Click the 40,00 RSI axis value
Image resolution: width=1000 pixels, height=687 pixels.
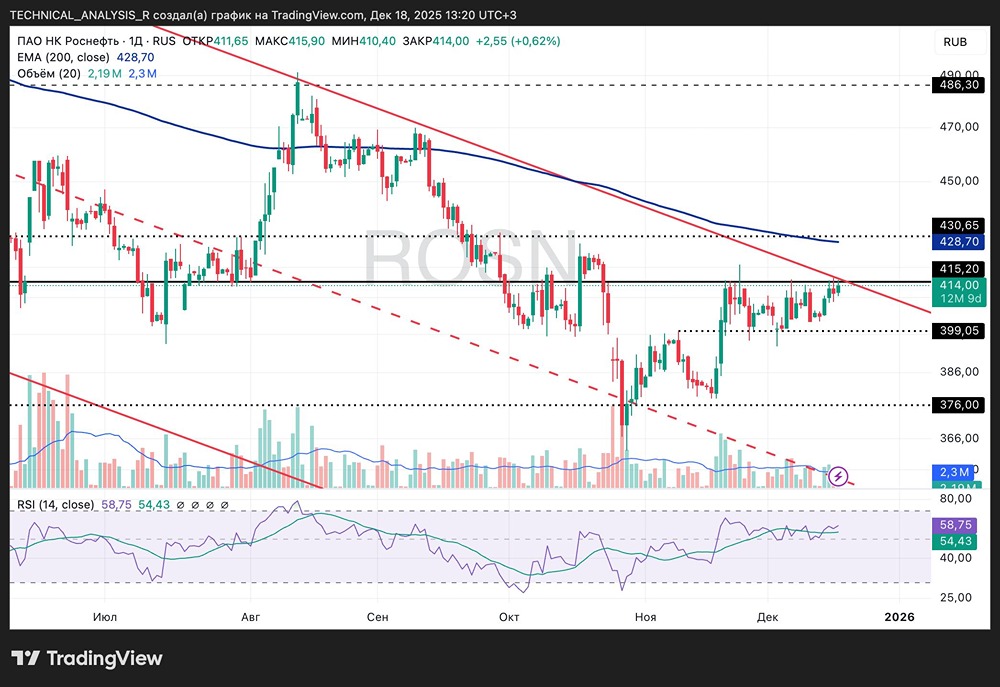955,558
